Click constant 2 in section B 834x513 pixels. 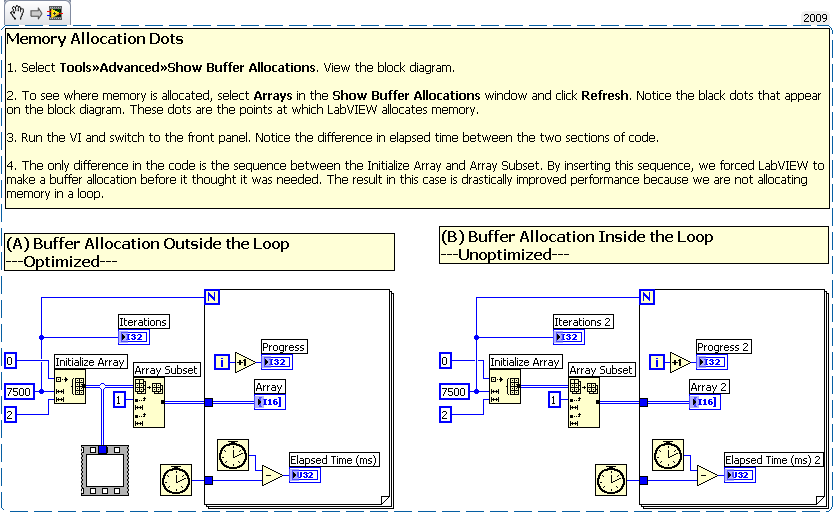(446, 414)
